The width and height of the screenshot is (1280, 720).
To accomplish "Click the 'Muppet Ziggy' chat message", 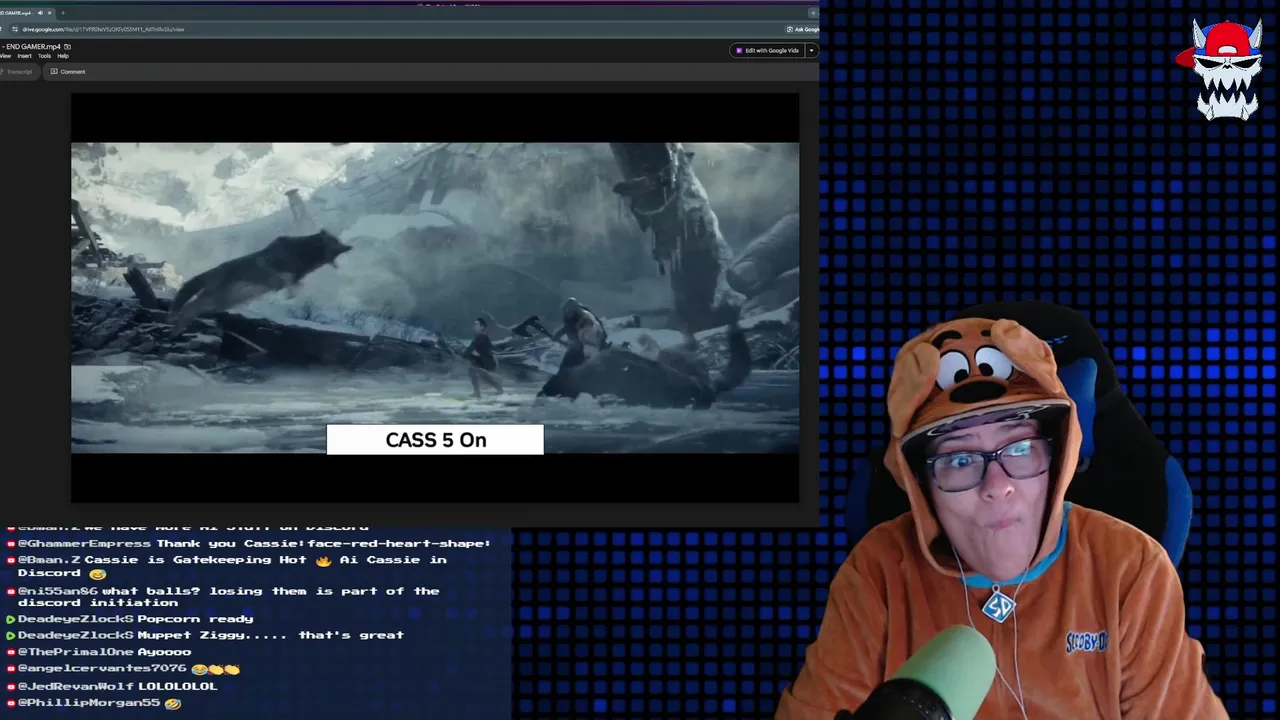I will click(x=204, y=635).
